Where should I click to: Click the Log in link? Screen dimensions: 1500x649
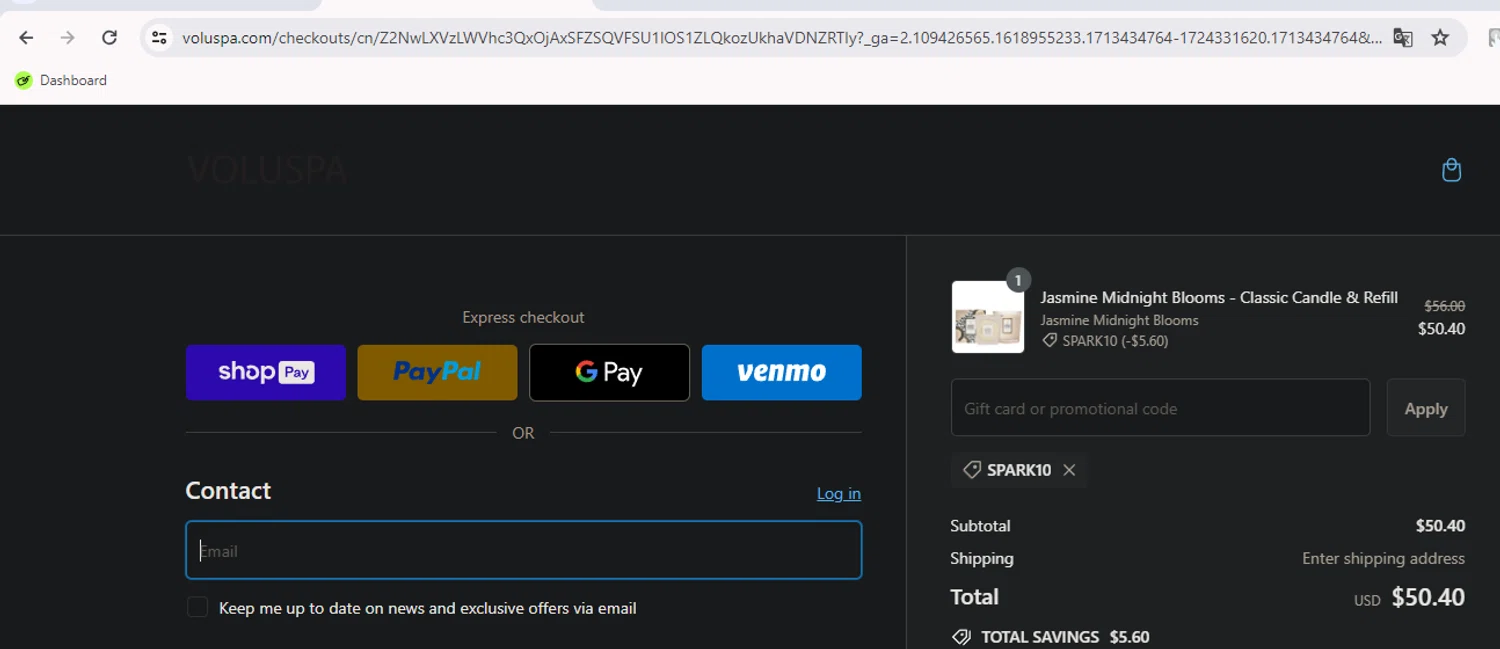point(838,493)
